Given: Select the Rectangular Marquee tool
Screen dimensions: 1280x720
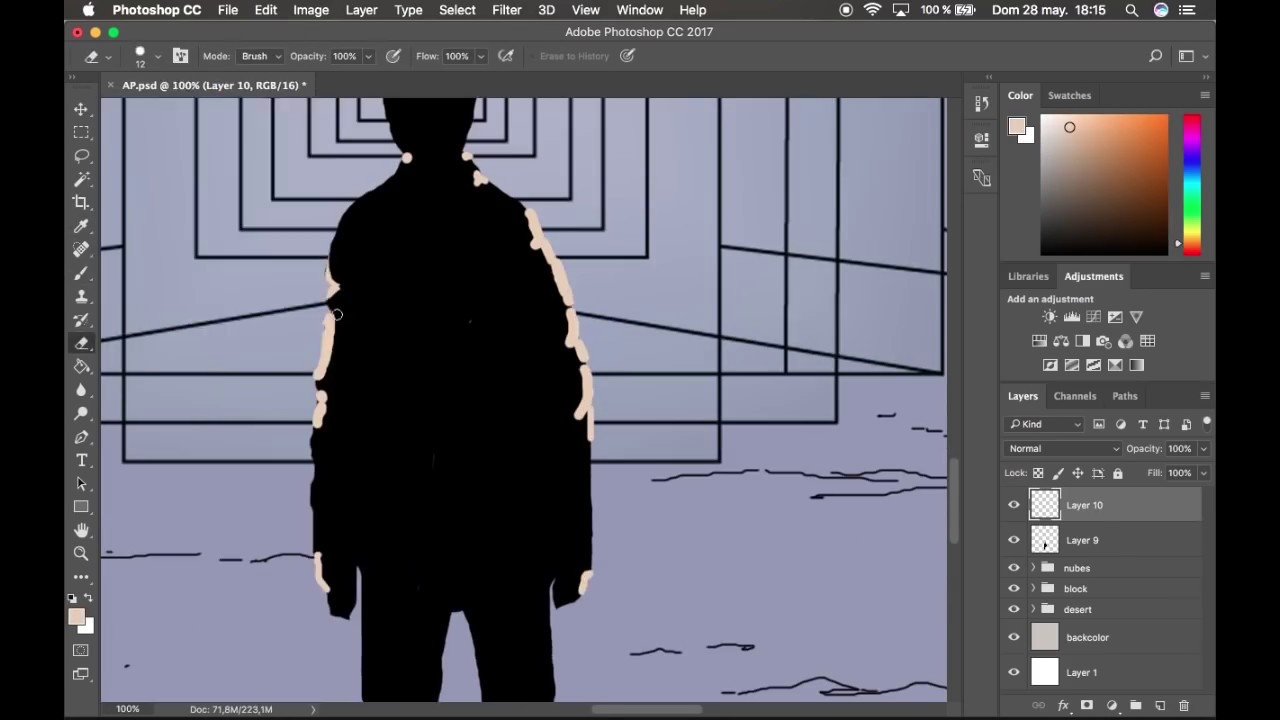Looking at the screenshot, I should (x=81, y=132).
